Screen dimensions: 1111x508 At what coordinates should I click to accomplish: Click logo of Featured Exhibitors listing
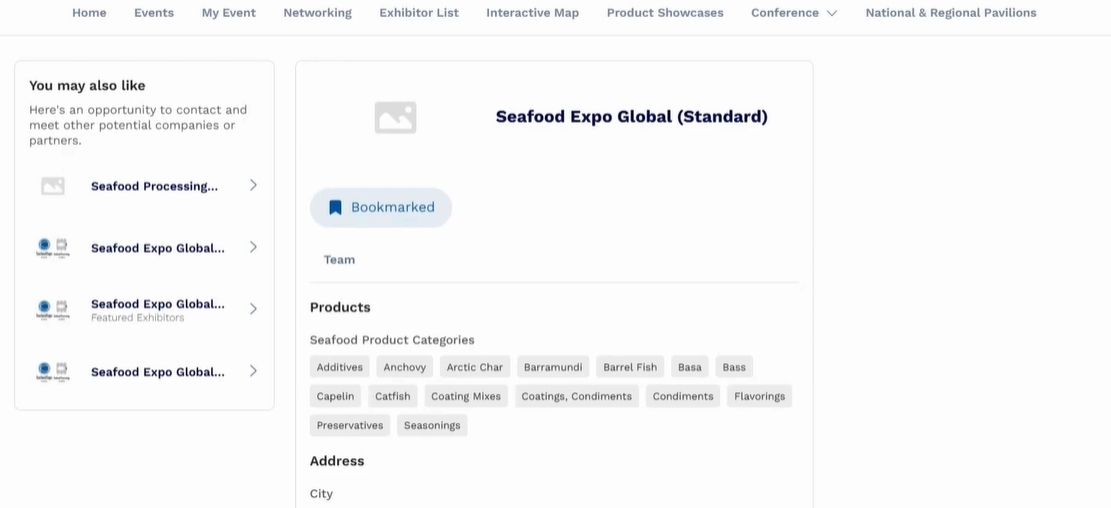(52, 309)
